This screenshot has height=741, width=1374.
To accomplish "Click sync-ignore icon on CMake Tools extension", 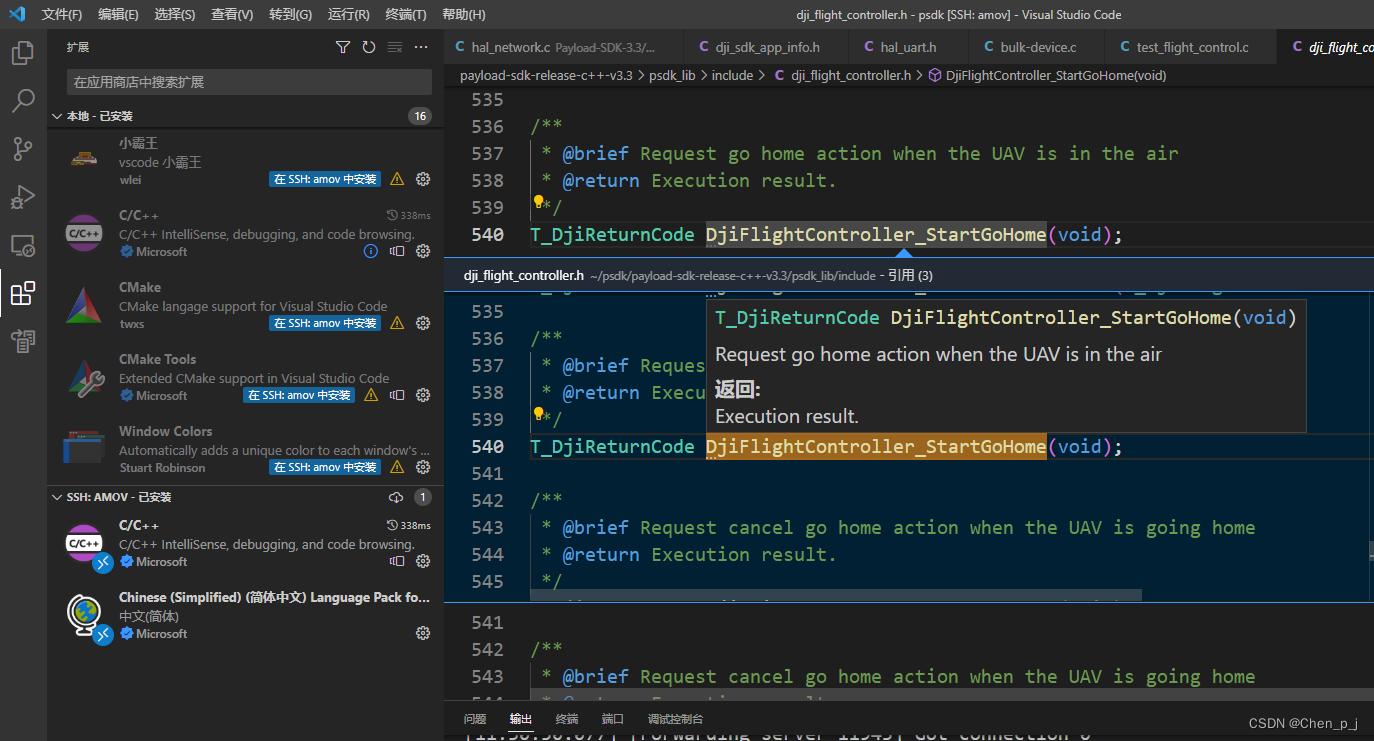I will coord(397,395).
